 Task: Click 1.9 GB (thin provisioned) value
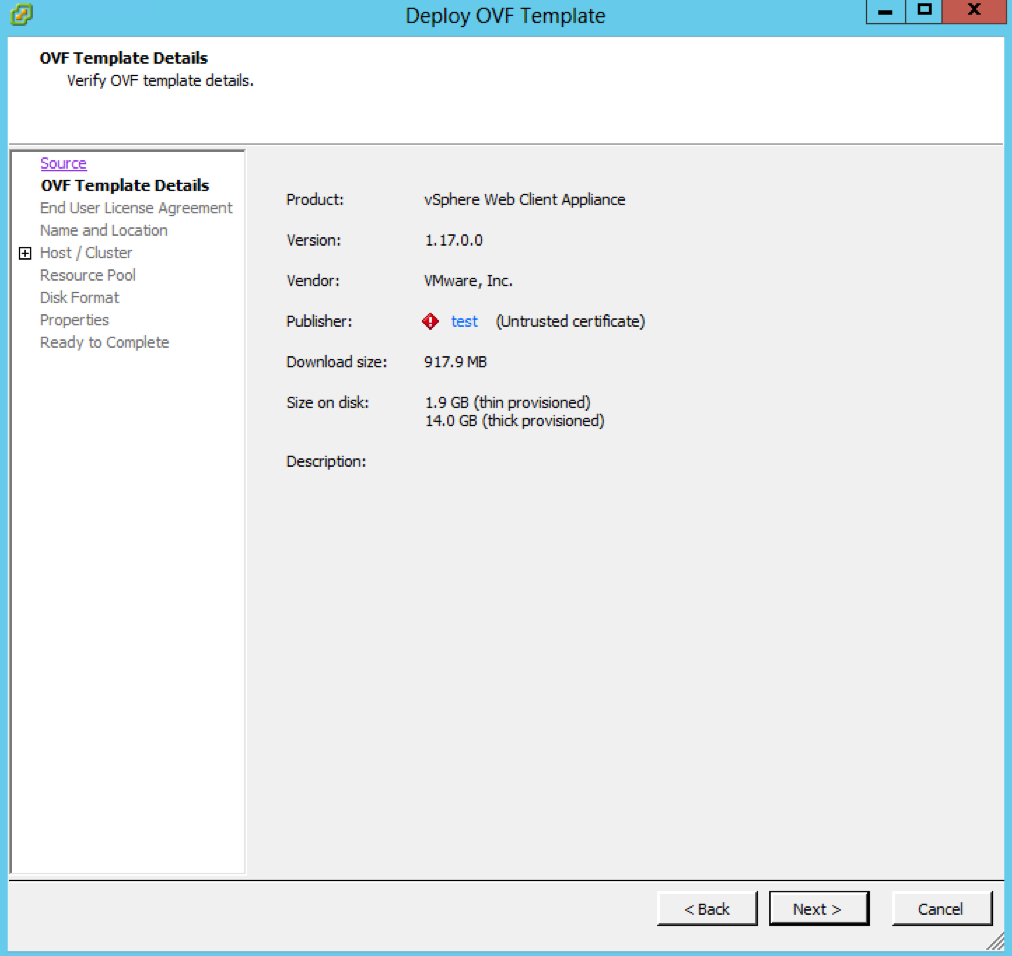[507, 403]
